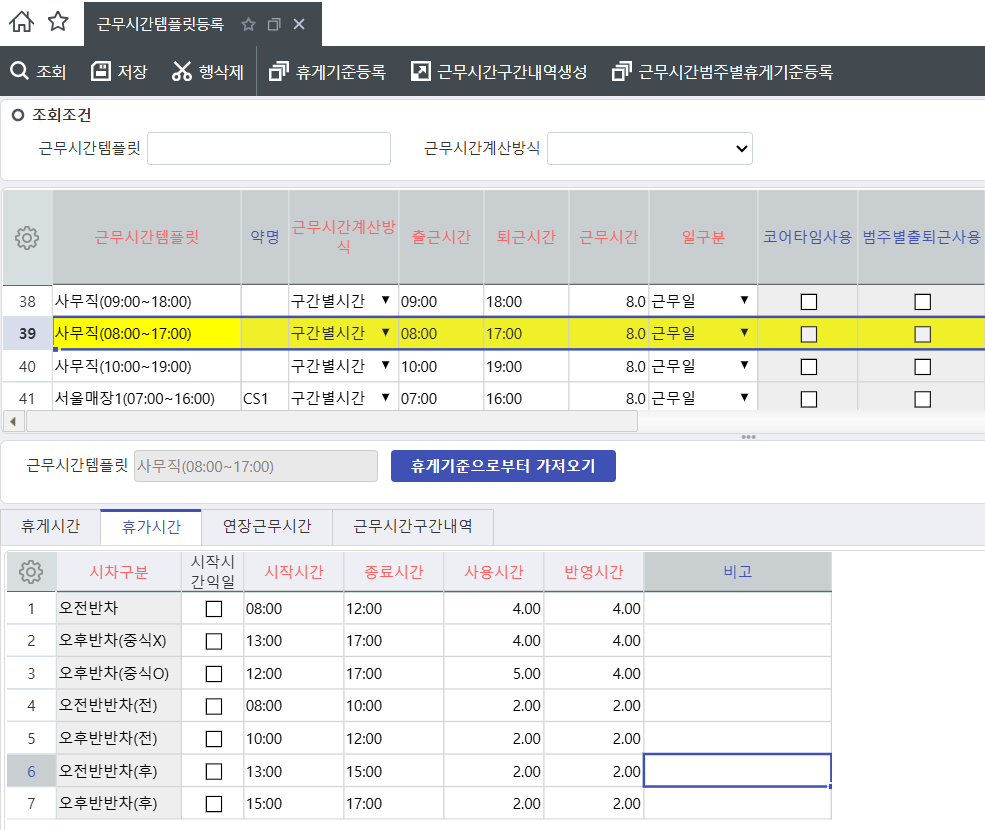Open the upper grid settings gear

[x=27, y=238]
